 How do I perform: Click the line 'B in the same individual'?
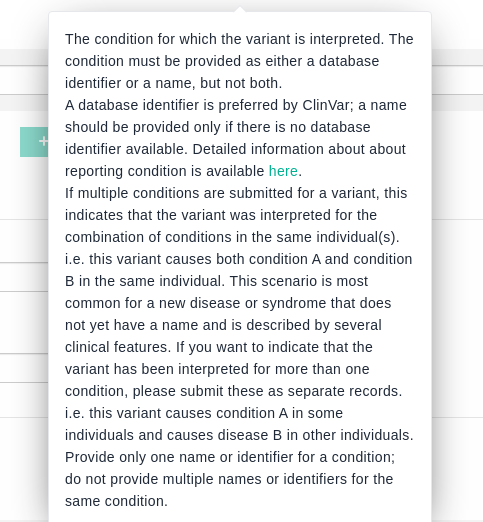[x=216, y=281]
